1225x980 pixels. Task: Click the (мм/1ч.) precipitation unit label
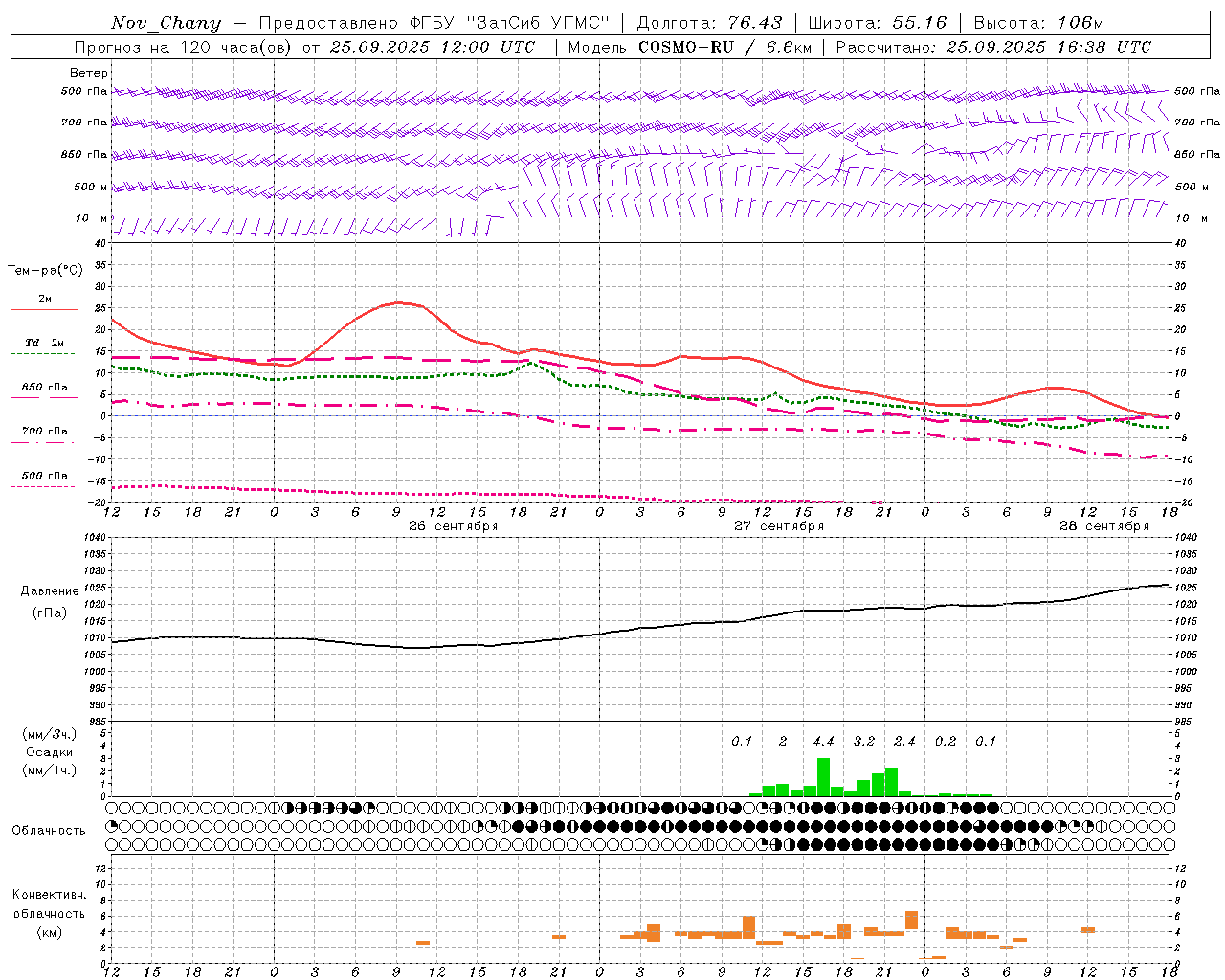[x=50, y=770]
